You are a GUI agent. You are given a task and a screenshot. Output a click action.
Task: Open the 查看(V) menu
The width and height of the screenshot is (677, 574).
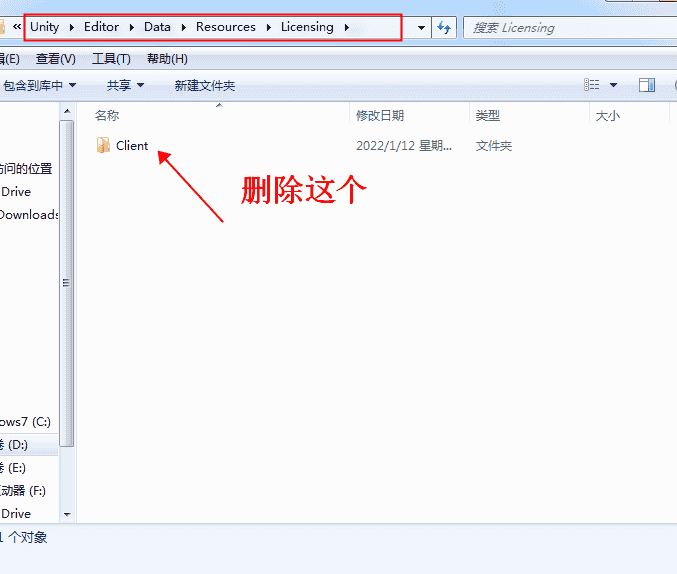pyautogui.click(x=56, y=59)
